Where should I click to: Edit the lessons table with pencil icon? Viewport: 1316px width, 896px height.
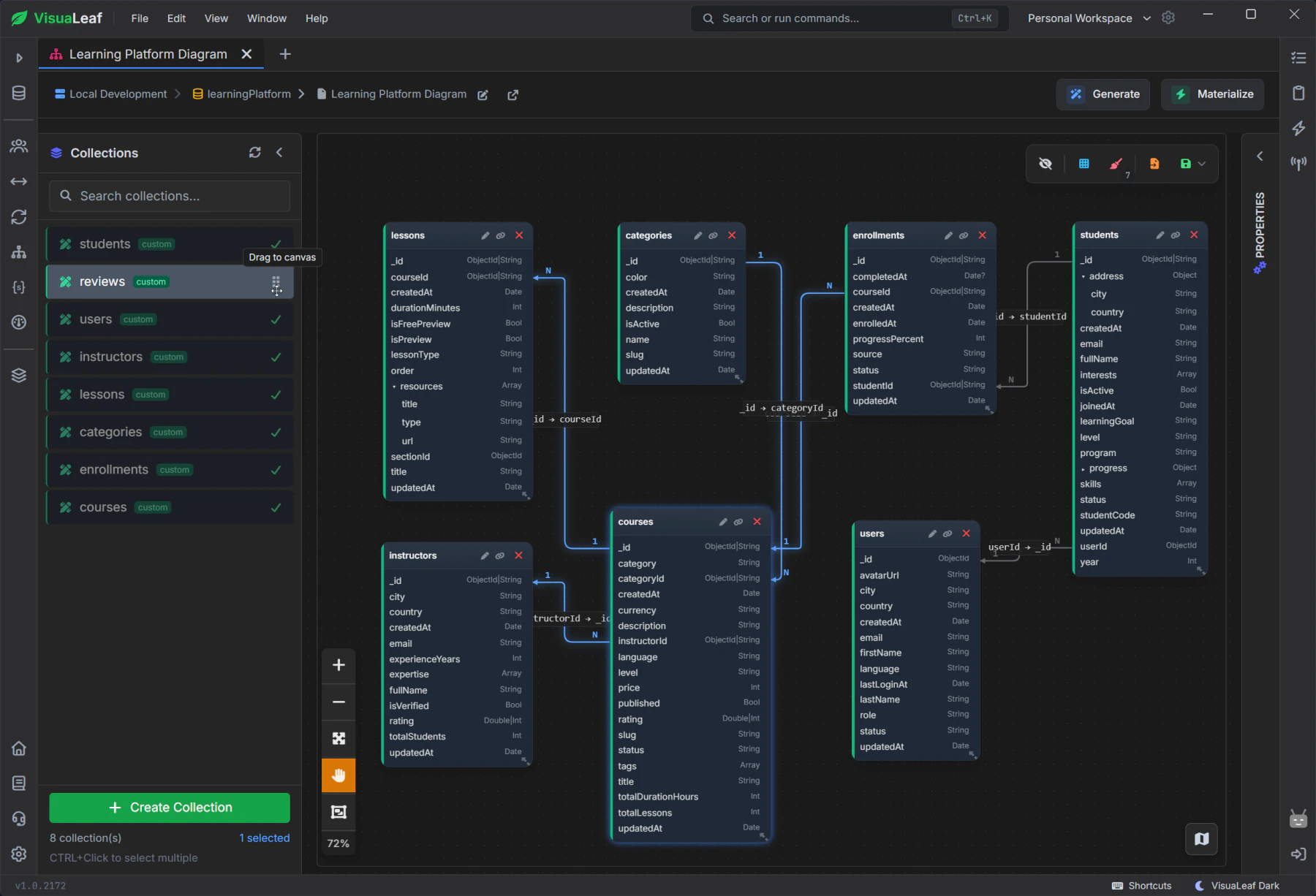(485, 235)
